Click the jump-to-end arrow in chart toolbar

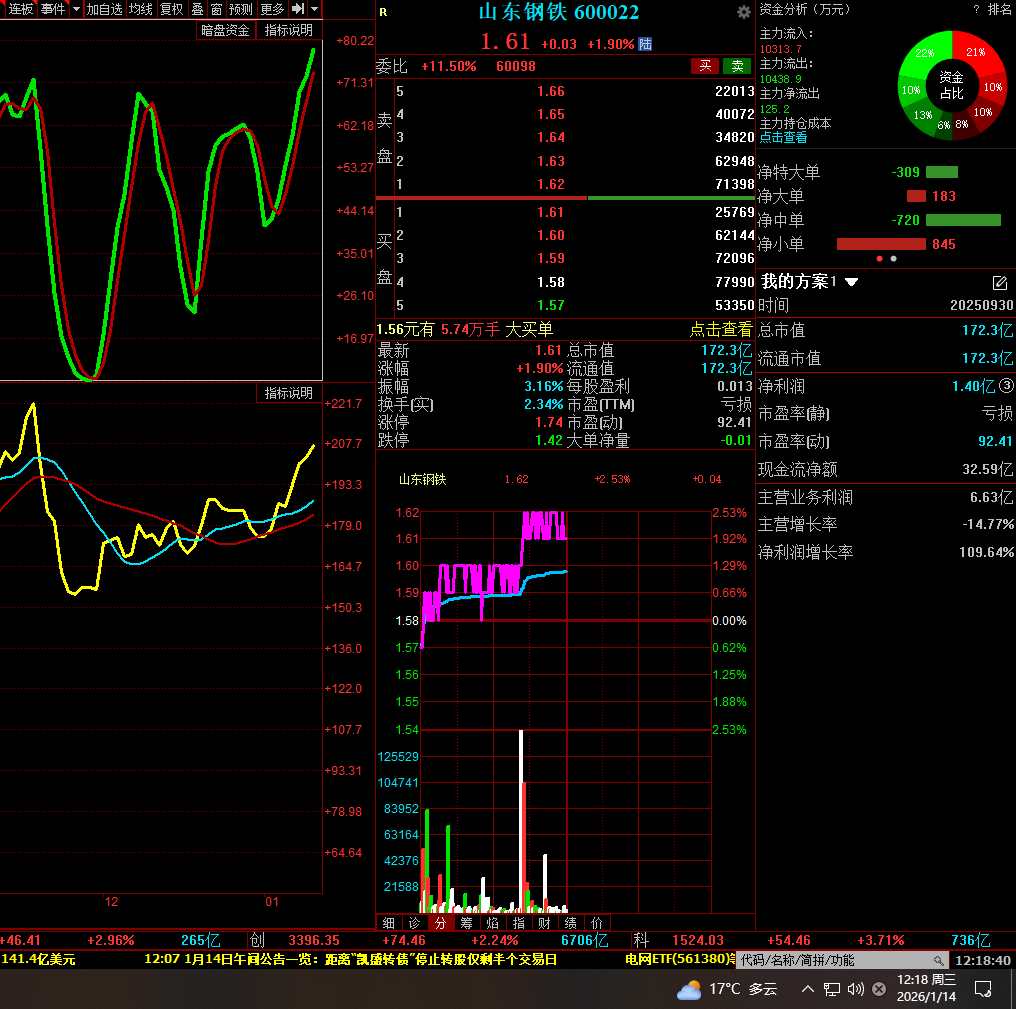[x=297, y=9]
